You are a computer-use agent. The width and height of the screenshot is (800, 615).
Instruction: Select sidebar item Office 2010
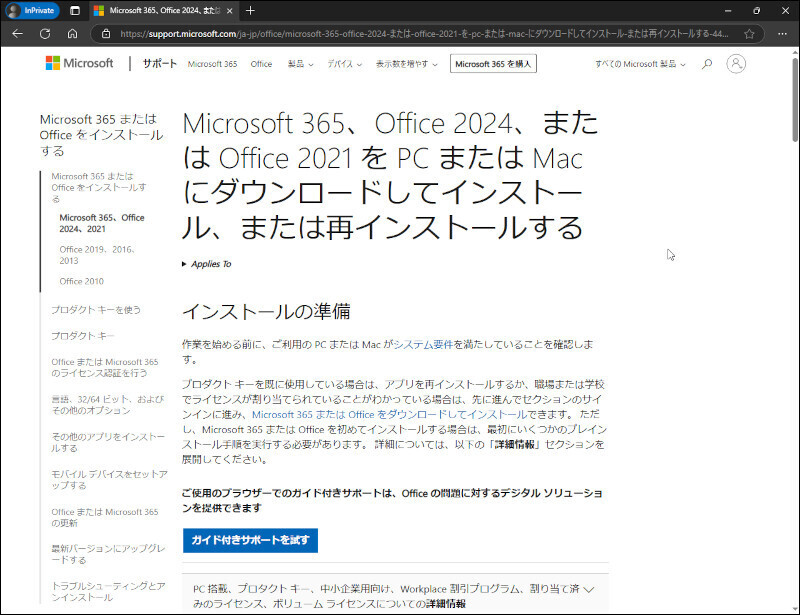pos(82,281)
